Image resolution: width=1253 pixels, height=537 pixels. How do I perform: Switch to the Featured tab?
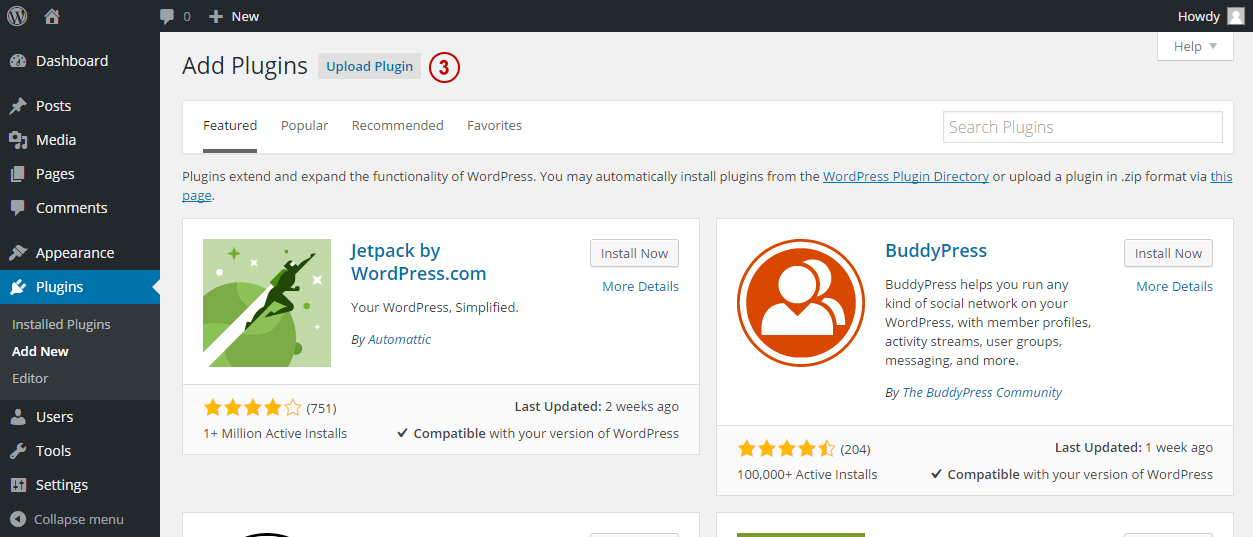point(230,126)
